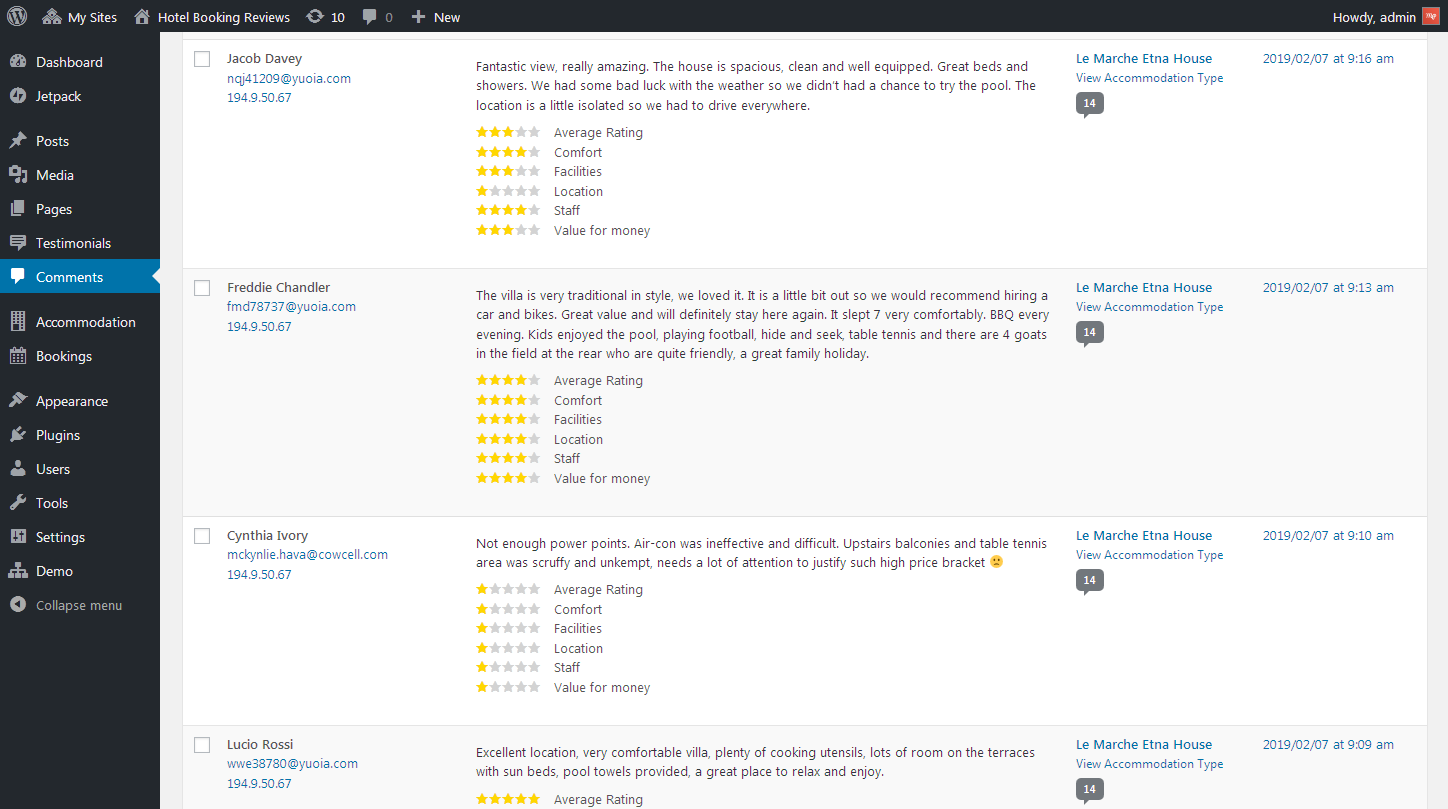Click Howdy, admin account text
1448x809 pixels.
(1374, 17)
